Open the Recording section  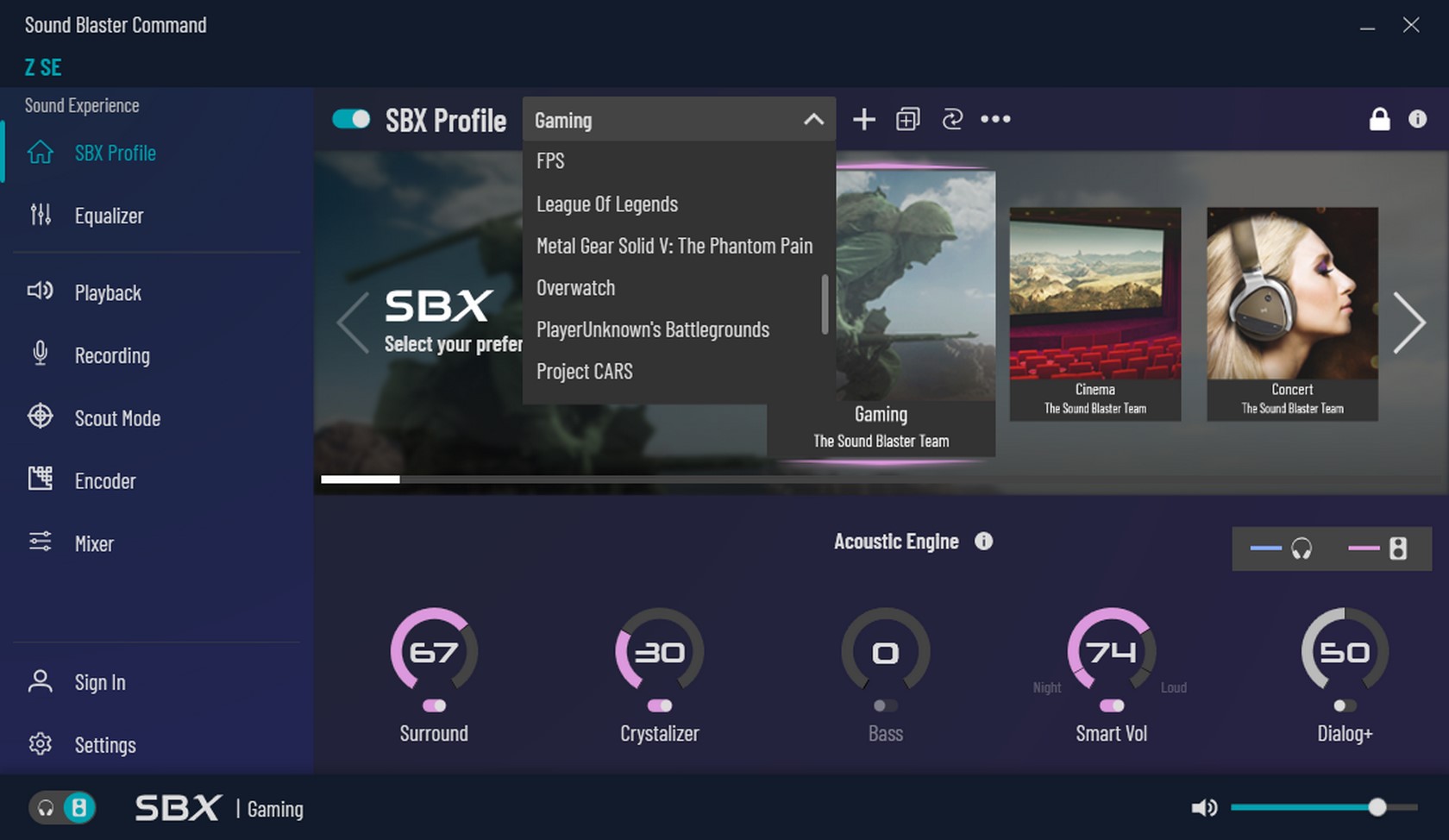point(112,355)
